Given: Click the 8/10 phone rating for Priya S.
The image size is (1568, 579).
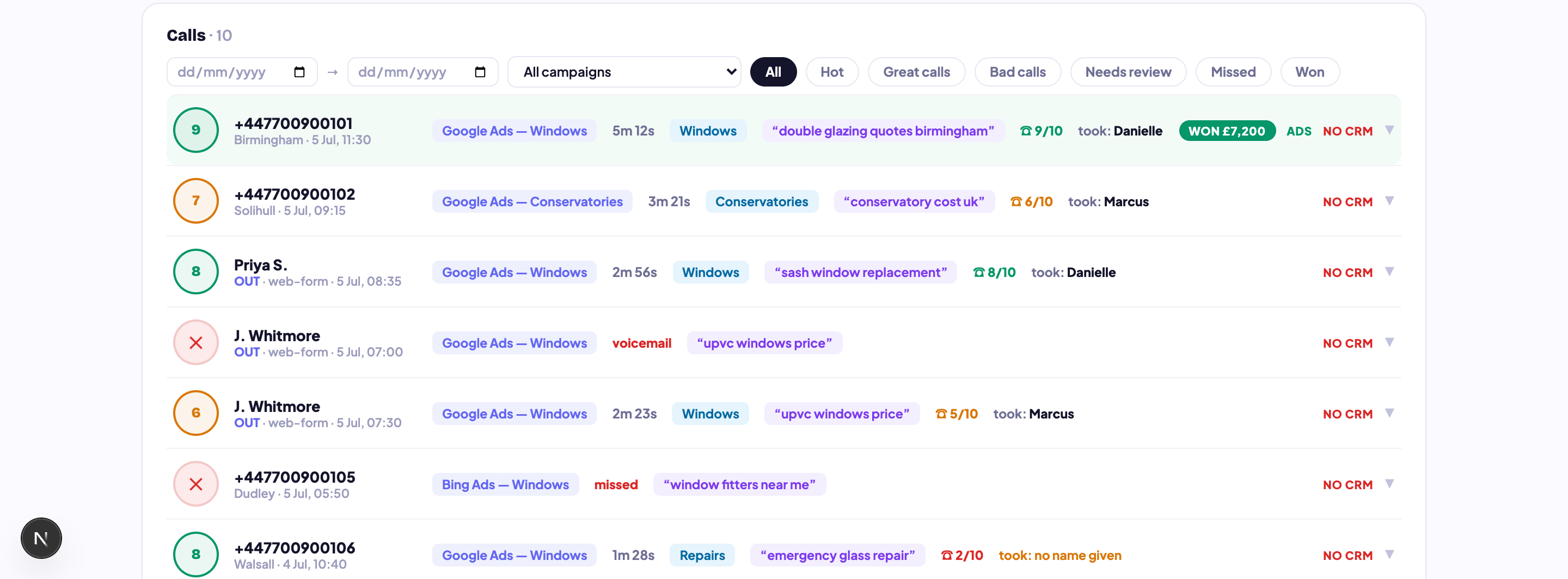Looking at the screenshot, I should (995, 272).
